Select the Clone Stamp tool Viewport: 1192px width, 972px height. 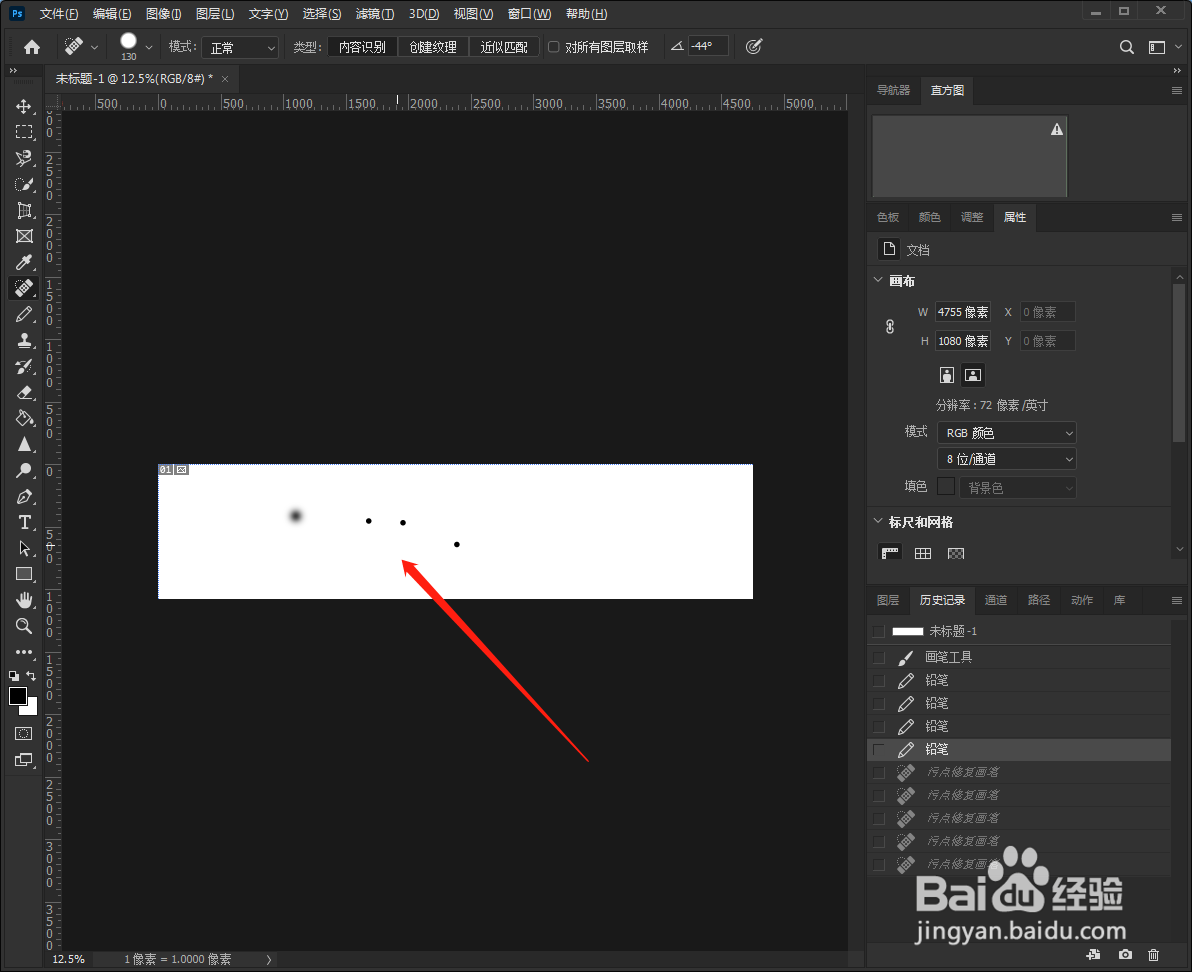24,340
